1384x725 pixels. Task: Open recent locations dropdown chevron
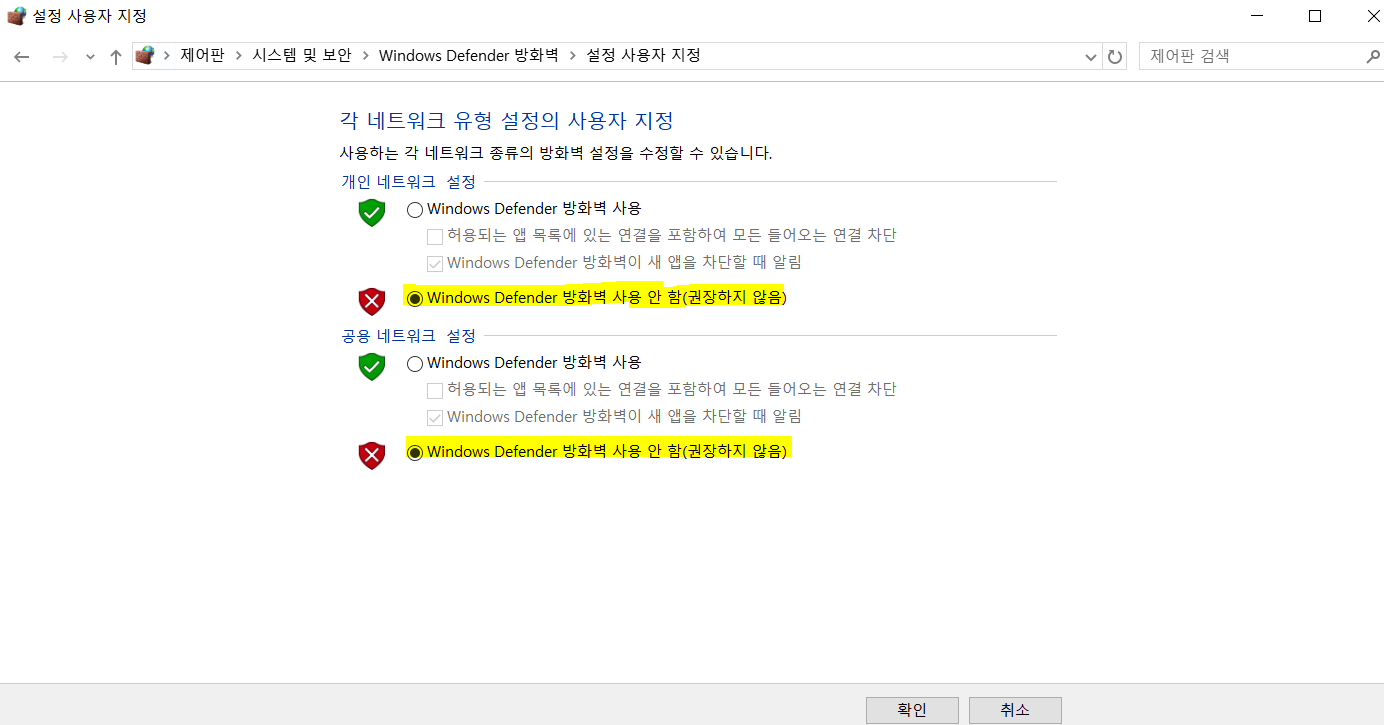pyautogui.click(x=90, y=57)
